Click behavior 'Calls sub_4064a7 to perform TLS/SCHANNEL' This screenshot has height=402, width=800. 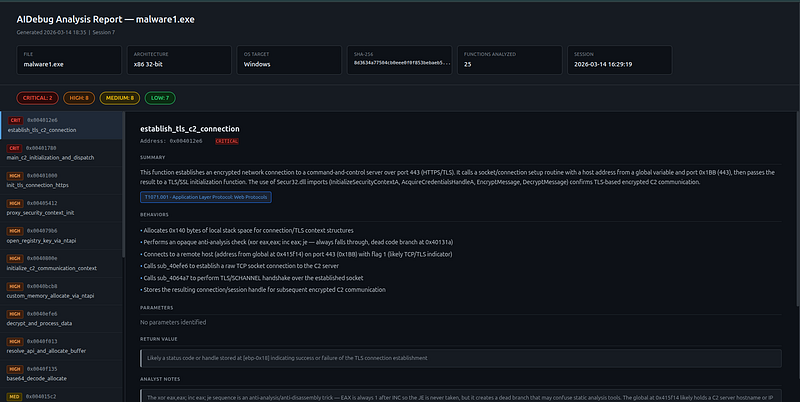(252, 278)
